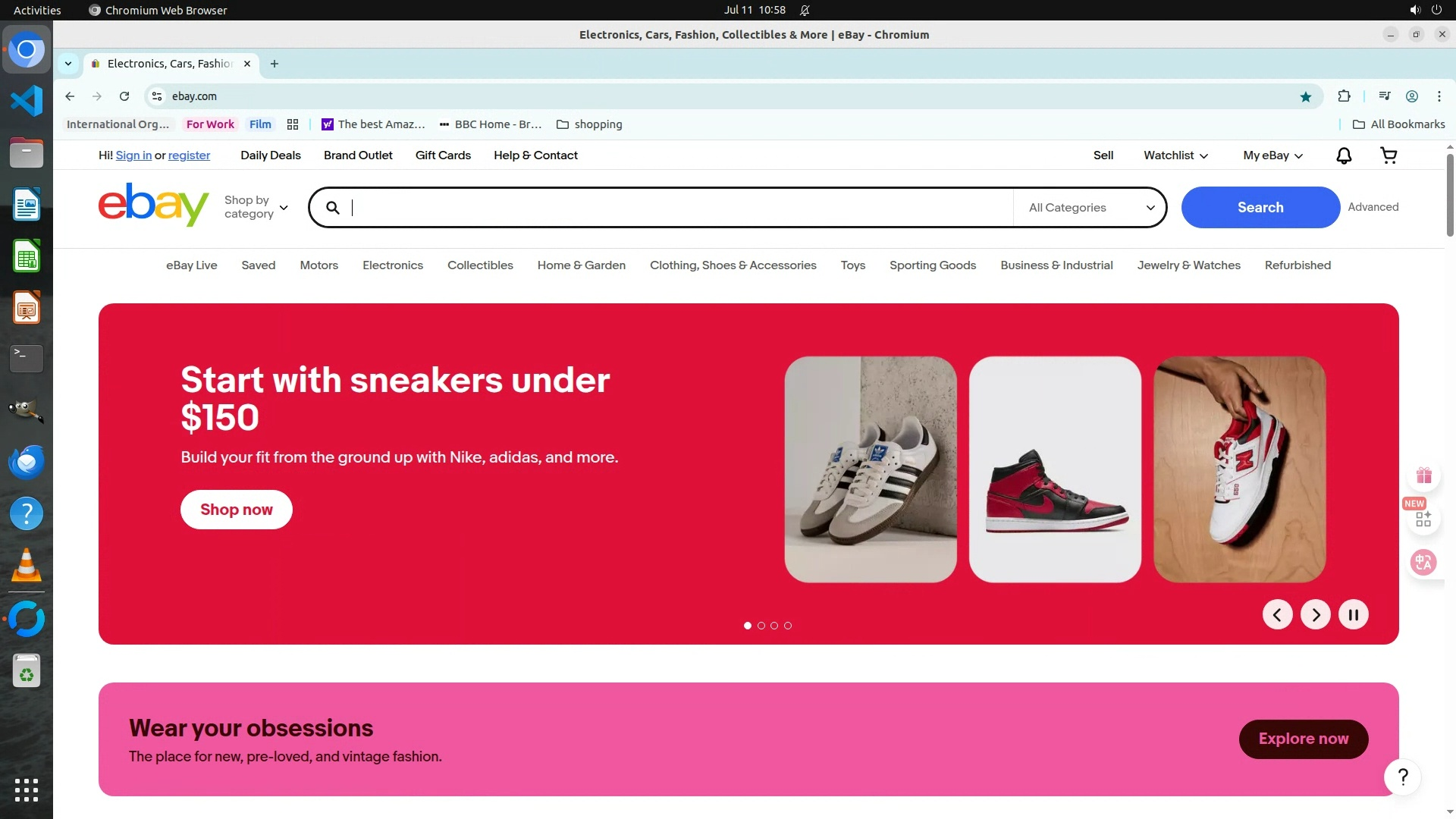This screenshot has width=1456, height=819.
Task: Click the translate floating widget icon
Action: tap(1423, 563)
